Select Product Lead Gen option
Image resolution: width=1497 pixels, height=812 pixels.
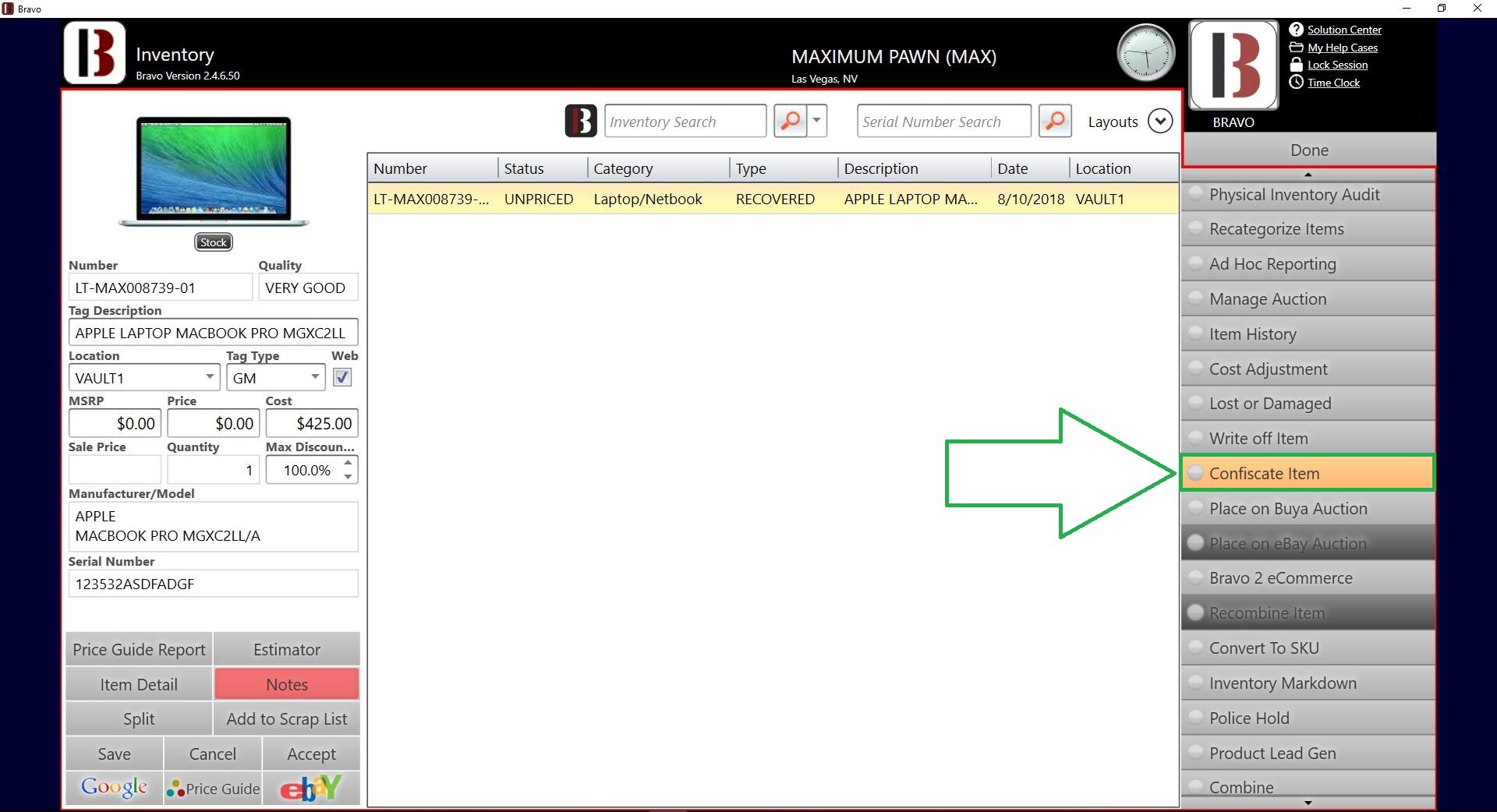click(x=1308, y=754)
